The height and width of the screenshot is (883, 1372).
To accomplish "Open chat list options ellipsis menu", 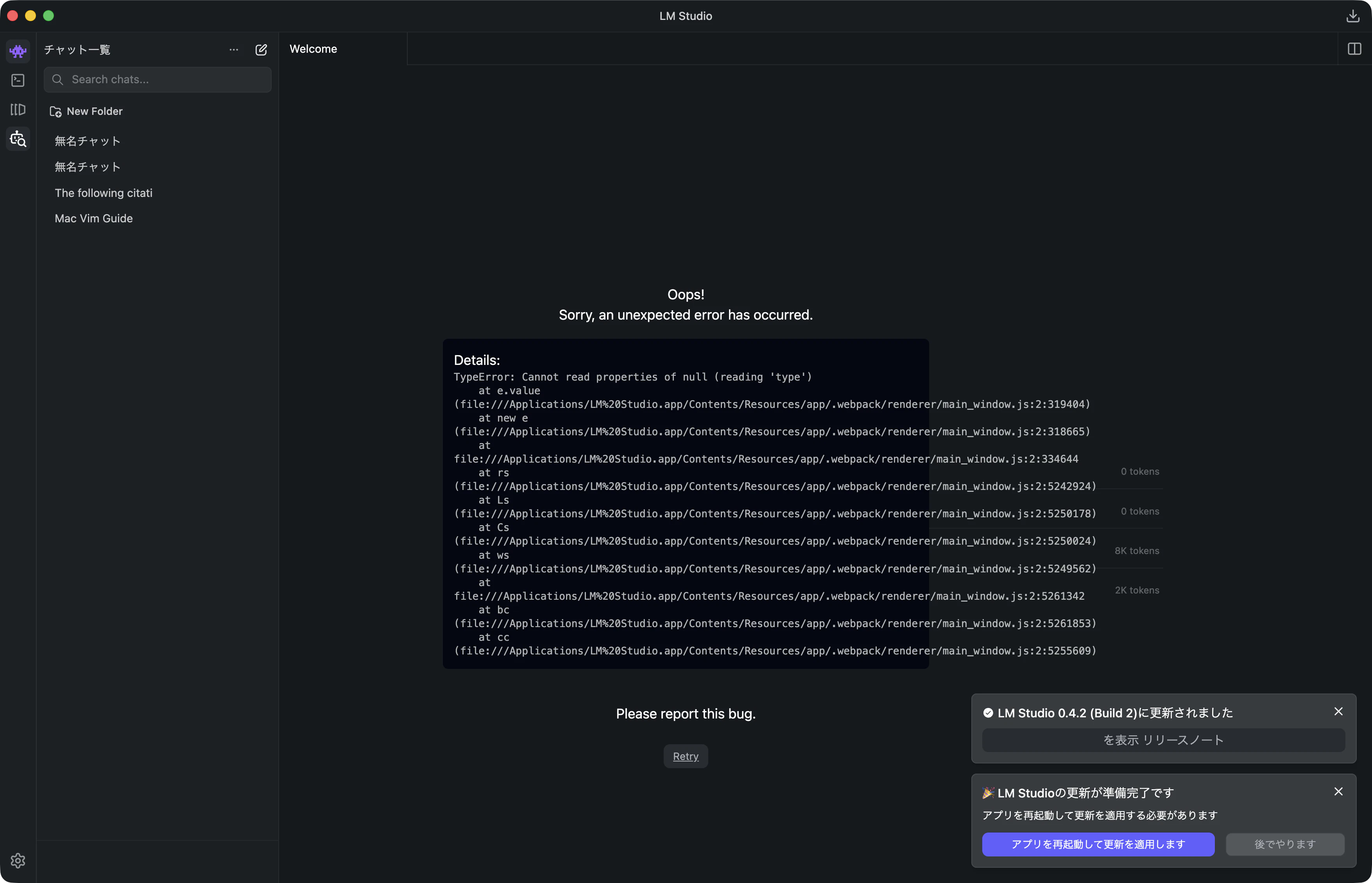I will click(233, 50).
